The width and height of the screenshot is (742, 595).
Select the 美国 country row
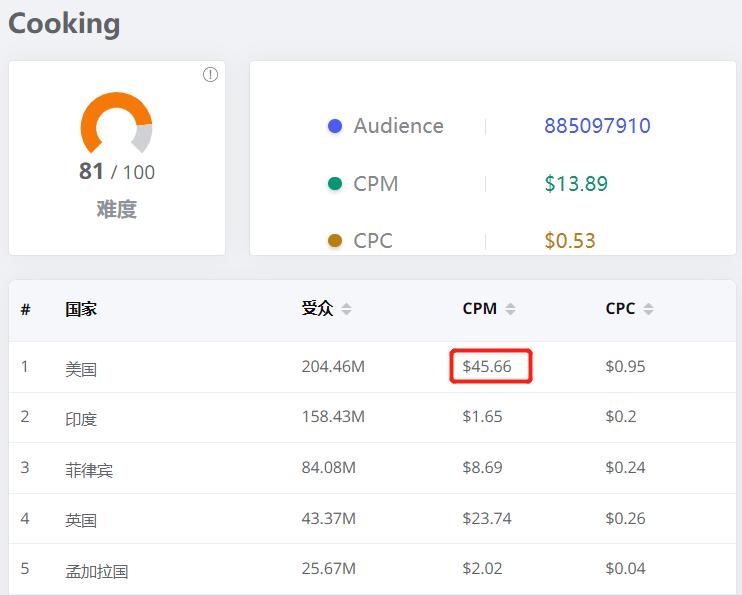pyautogui.click(x=81, y=368)
